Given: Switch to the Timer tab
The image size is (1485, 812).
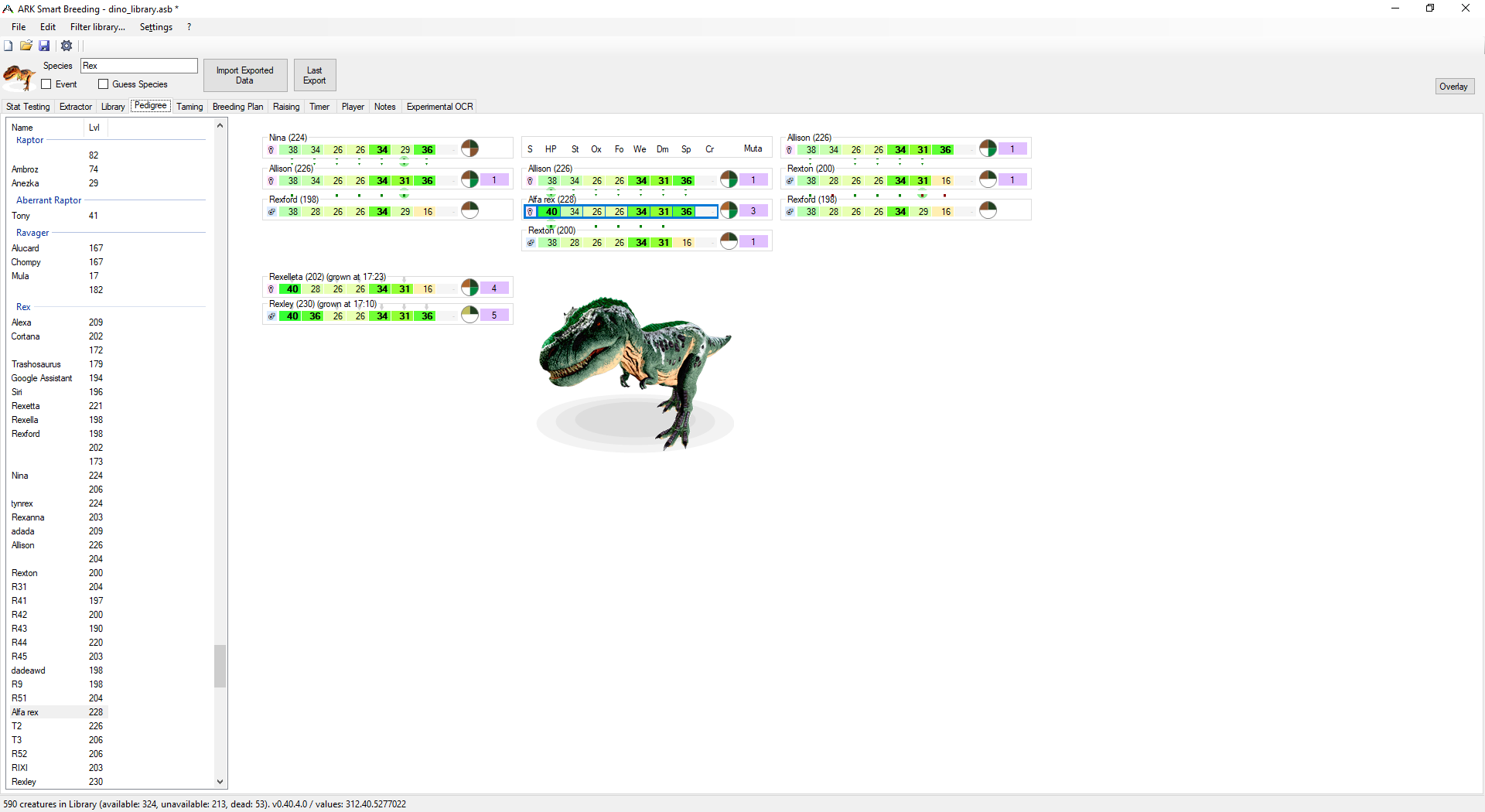Looking at the screenshot, I should pos(319,107).
